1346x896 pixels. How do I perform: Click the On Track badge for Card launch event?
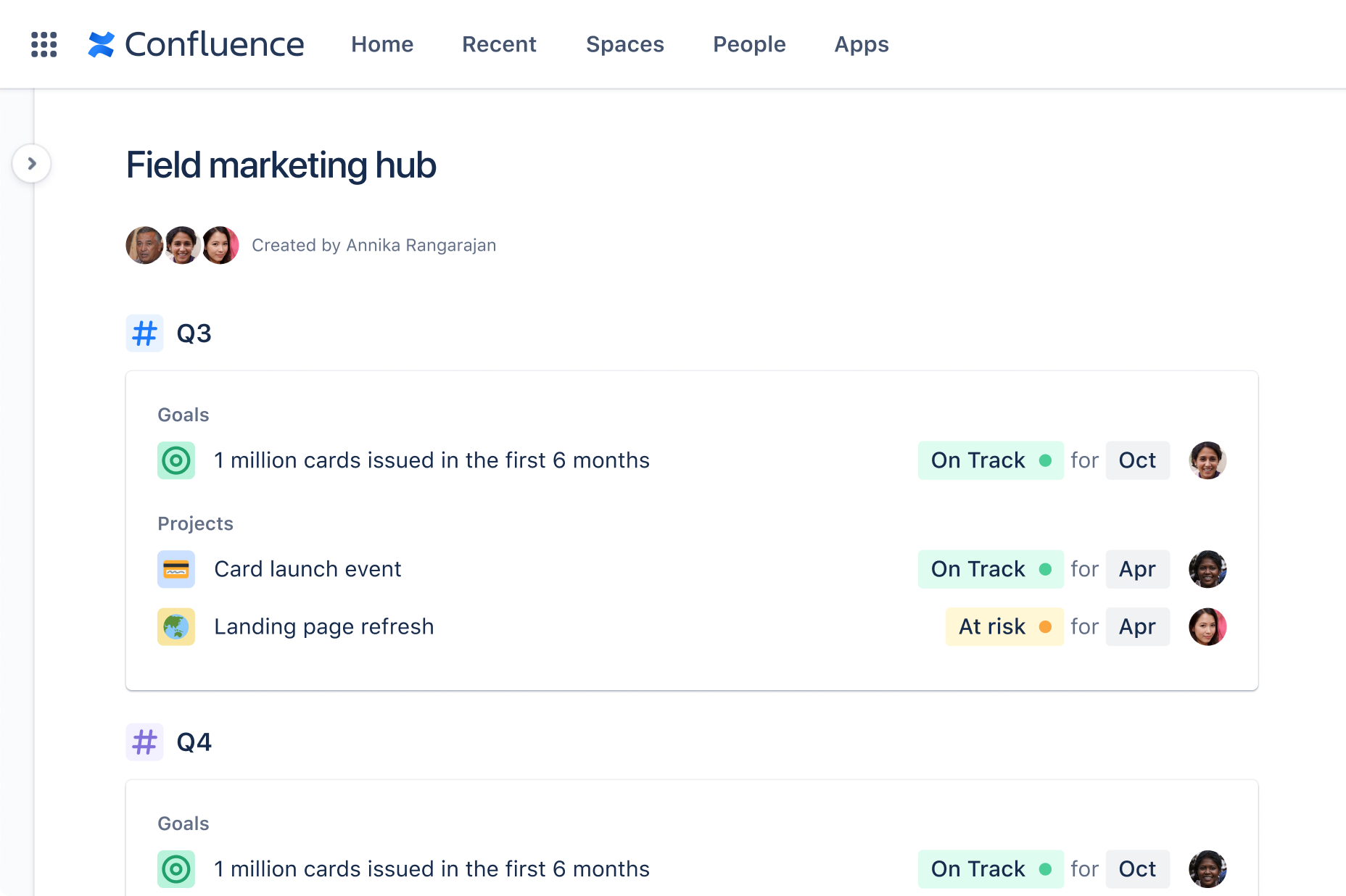[x=990, y=569]
